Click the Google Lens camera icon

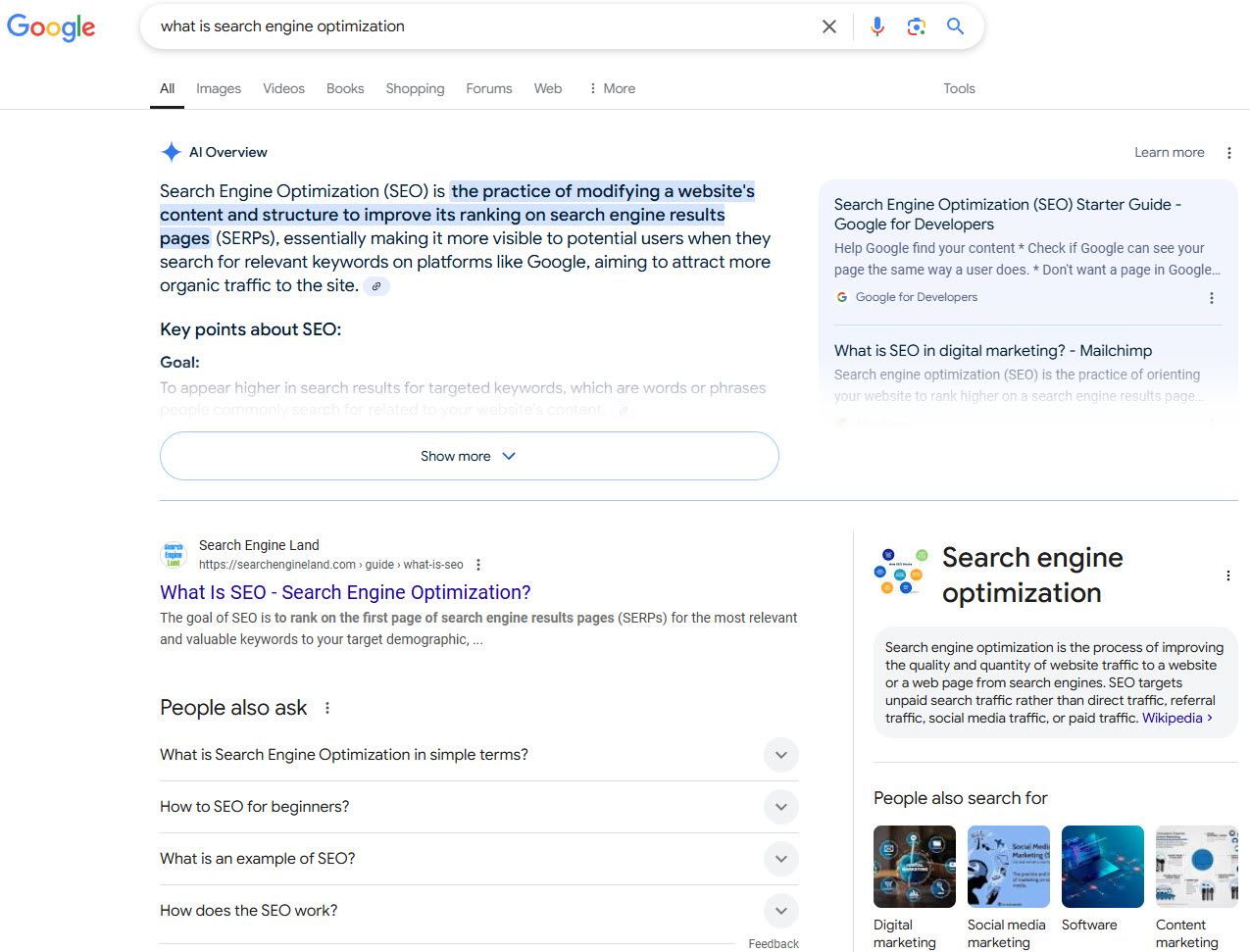pyautogui.click(x=916, y=26)
